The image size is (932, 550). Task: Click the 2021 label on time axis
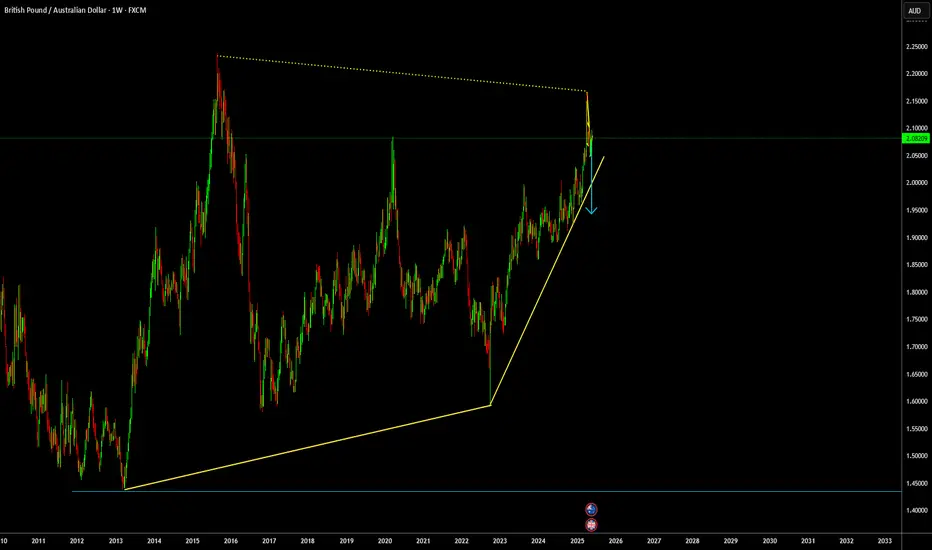tap(423, 541)
